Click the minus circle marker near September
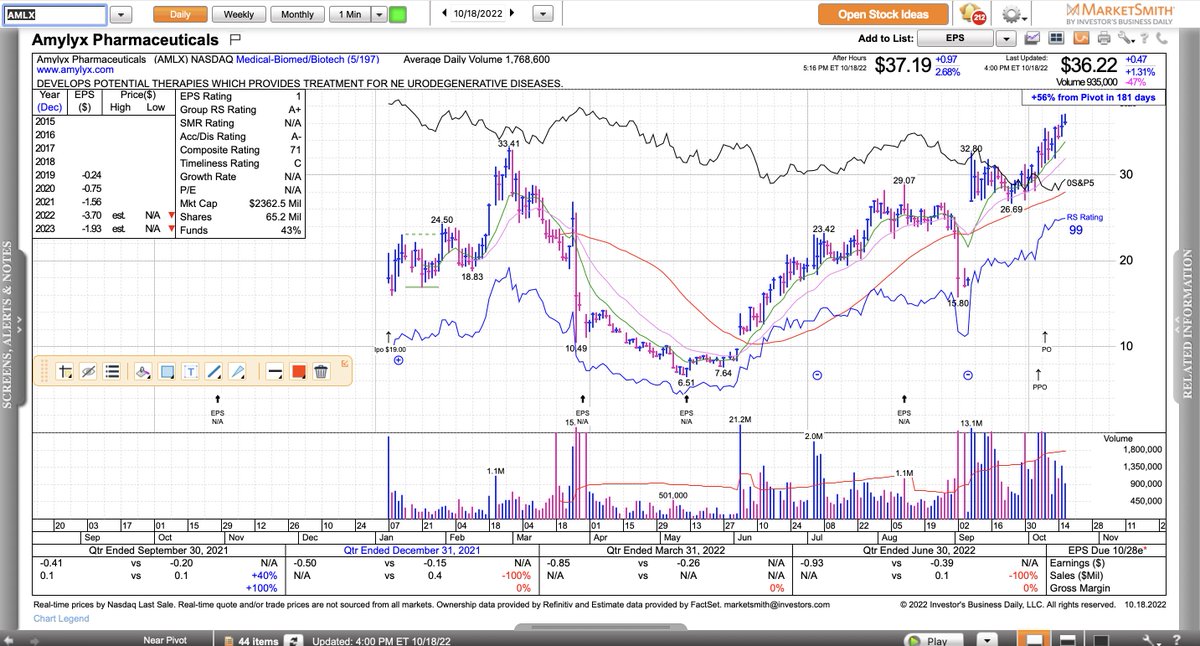1200x646 pixels. point(968,374)
